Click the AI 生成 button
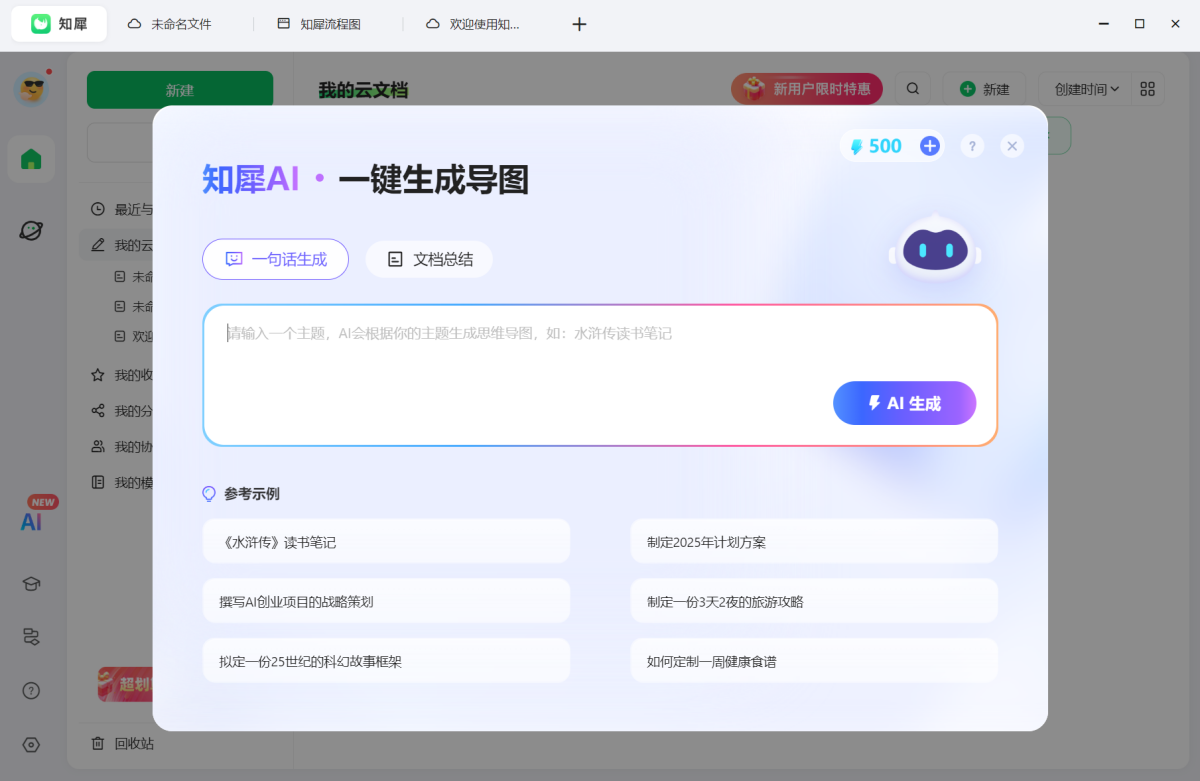The image size is (1200, 781). click(x=904, y=403)
